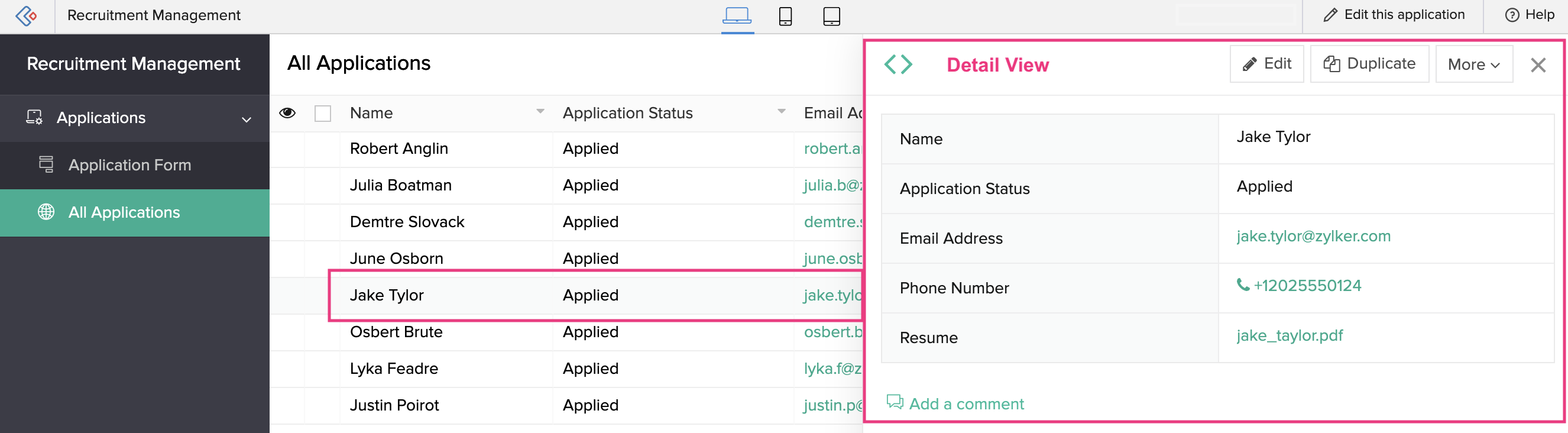1568x433 pixels.
Task: Click the Duplicate record button
Action: click(x=1369, y=64)
